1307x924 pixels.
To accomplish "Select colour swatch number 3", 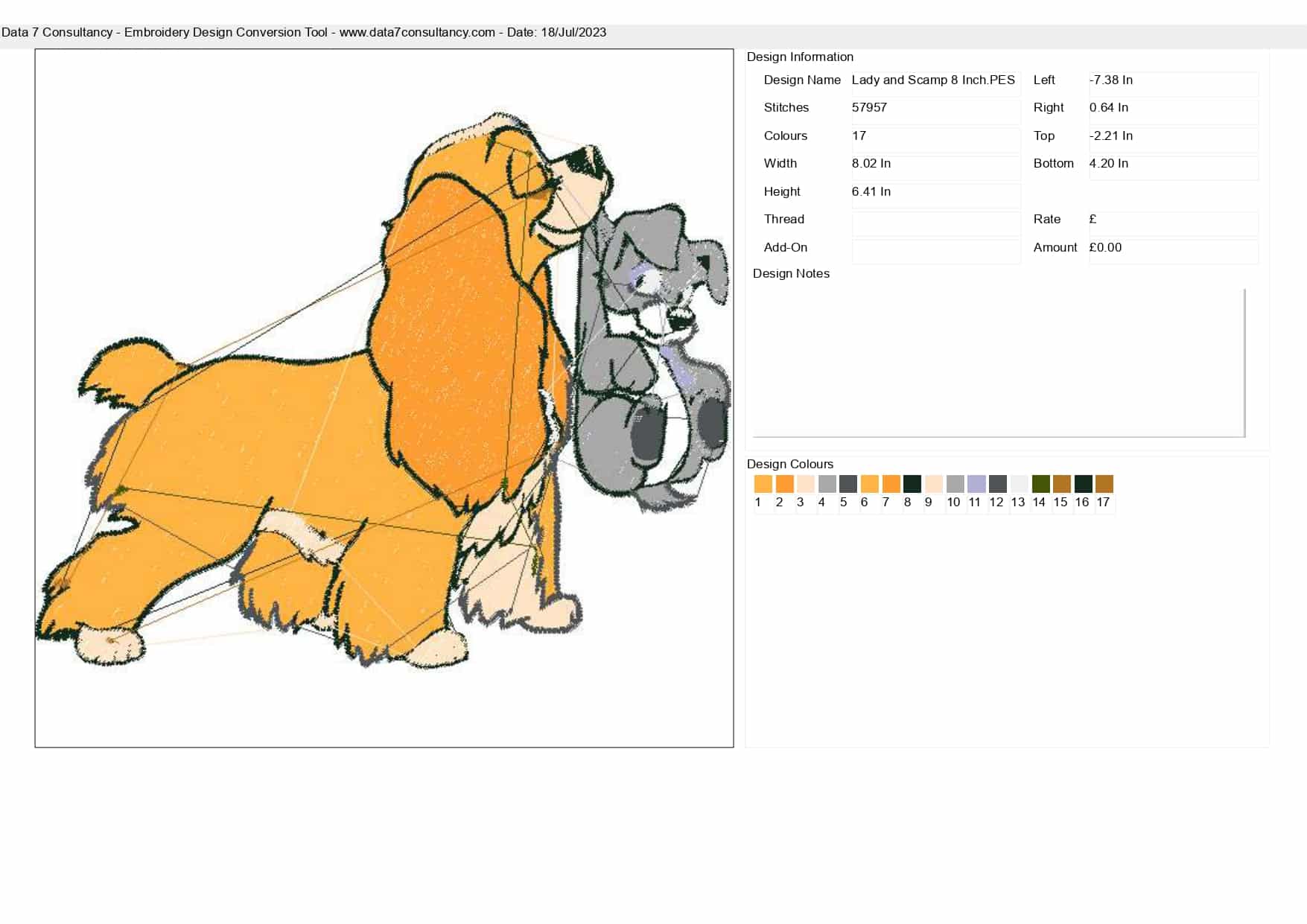I will click(x=805, y=484).
